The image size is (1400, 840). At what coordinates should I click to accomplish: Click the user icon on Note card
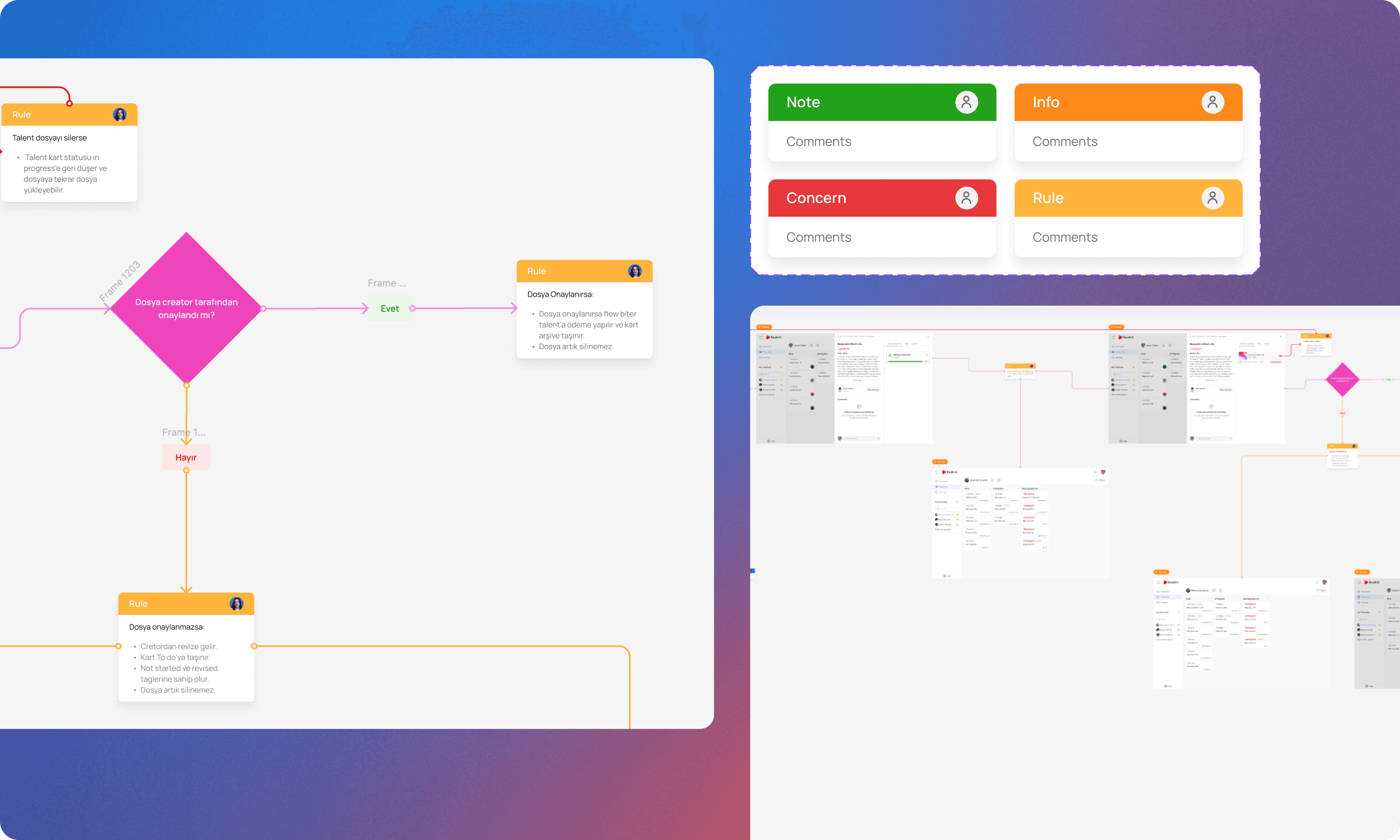966,102
